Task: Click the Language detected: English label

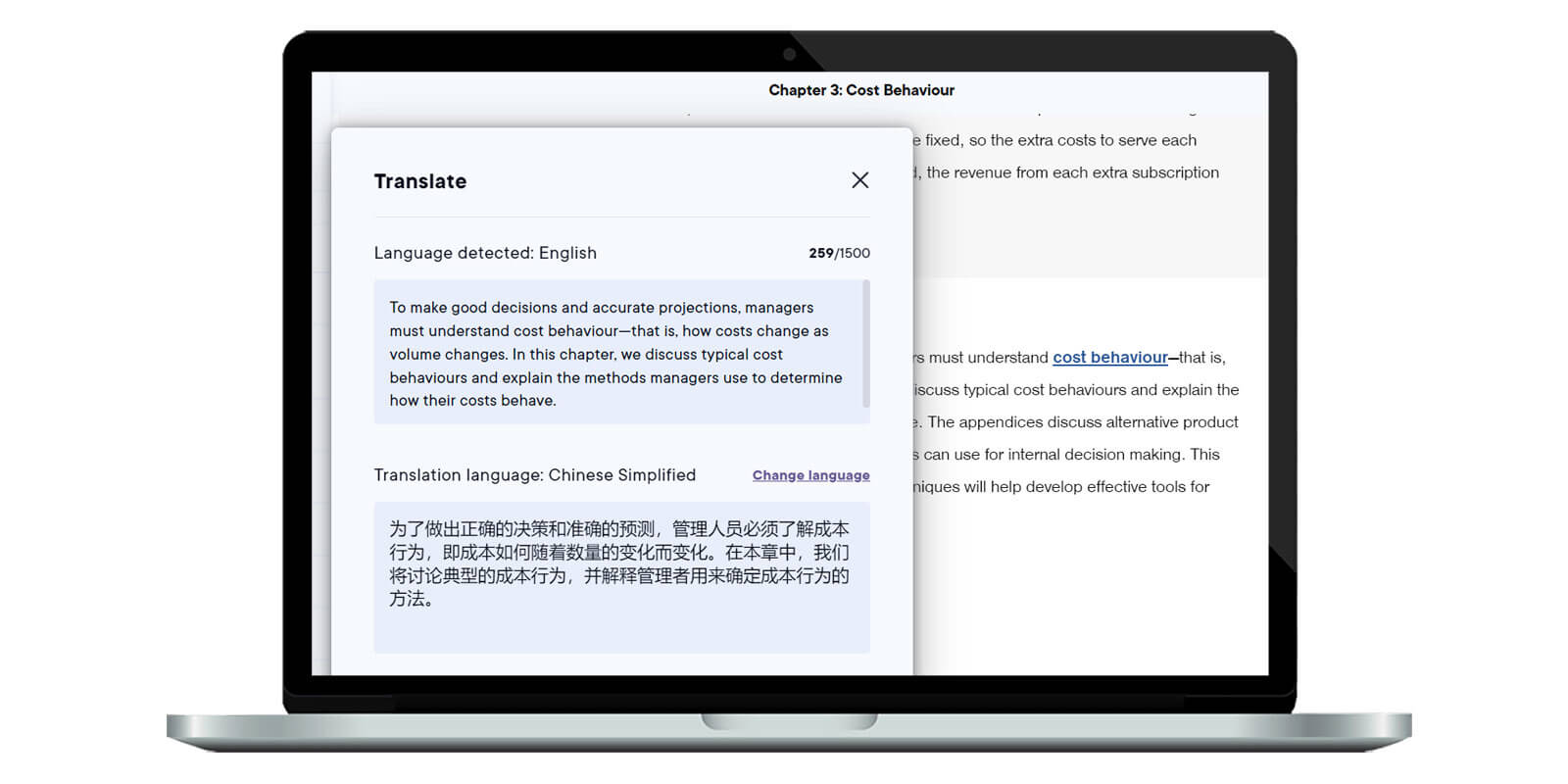Action: tap(485, 253)
